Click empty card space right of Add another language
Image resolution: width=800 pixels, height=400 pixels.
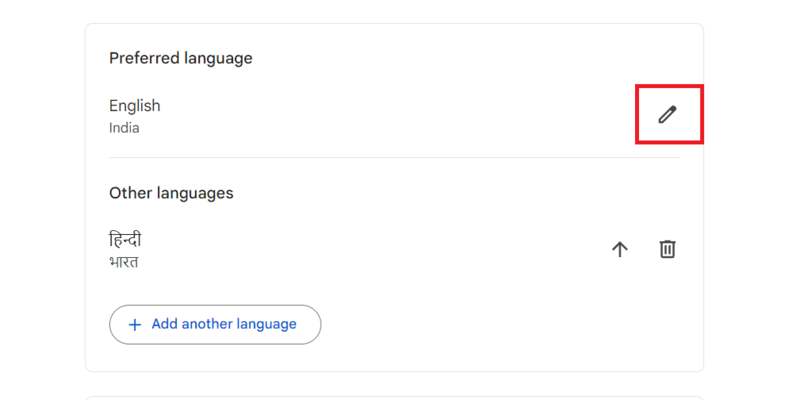[x=500, y=324]
